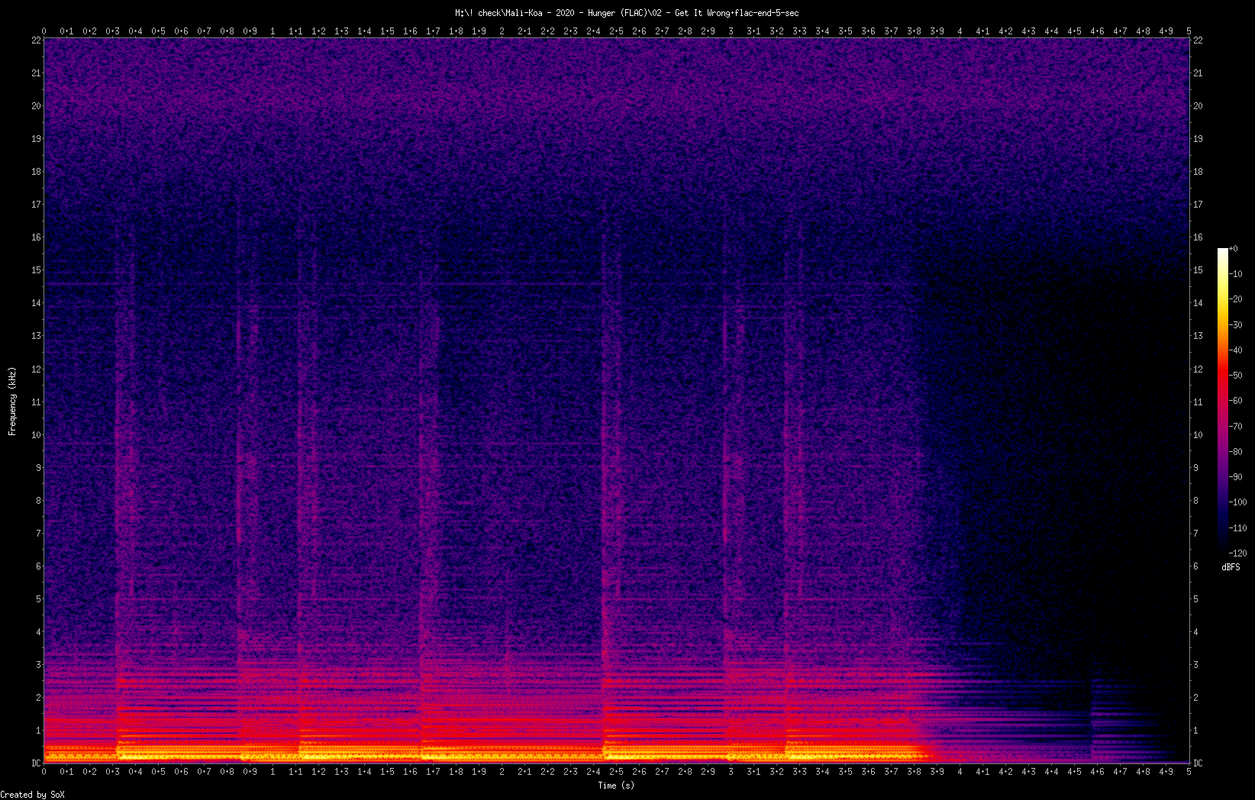Click the '-30' label on the dBFS scale
The width and height of the screenshot is (1255, 800).
pyautogui.click(x=1236, y=325)
